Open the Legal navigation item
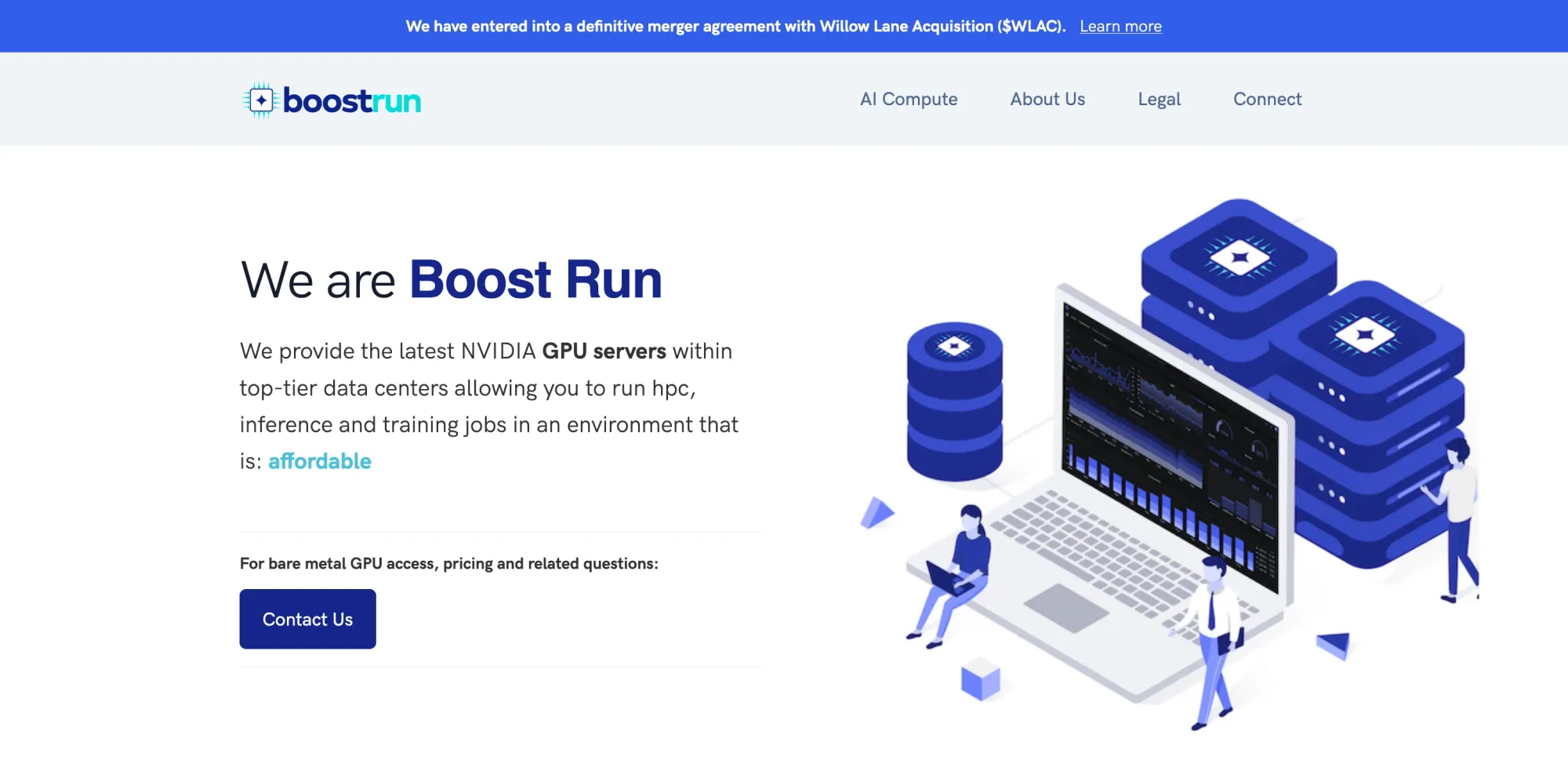The height and width of the screenshot is (764, 1568). (1159, 99)
